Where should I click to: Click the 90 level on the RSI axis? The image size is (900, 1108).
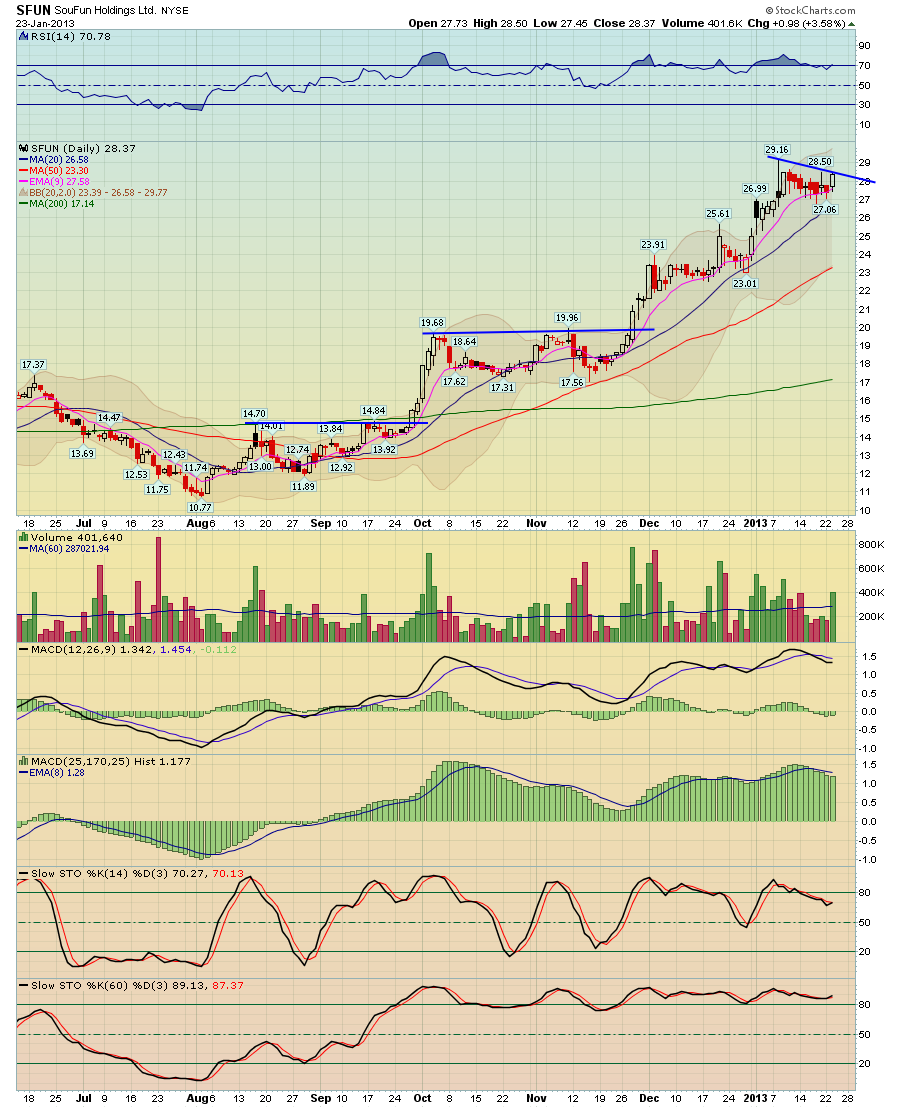(864, 45)
